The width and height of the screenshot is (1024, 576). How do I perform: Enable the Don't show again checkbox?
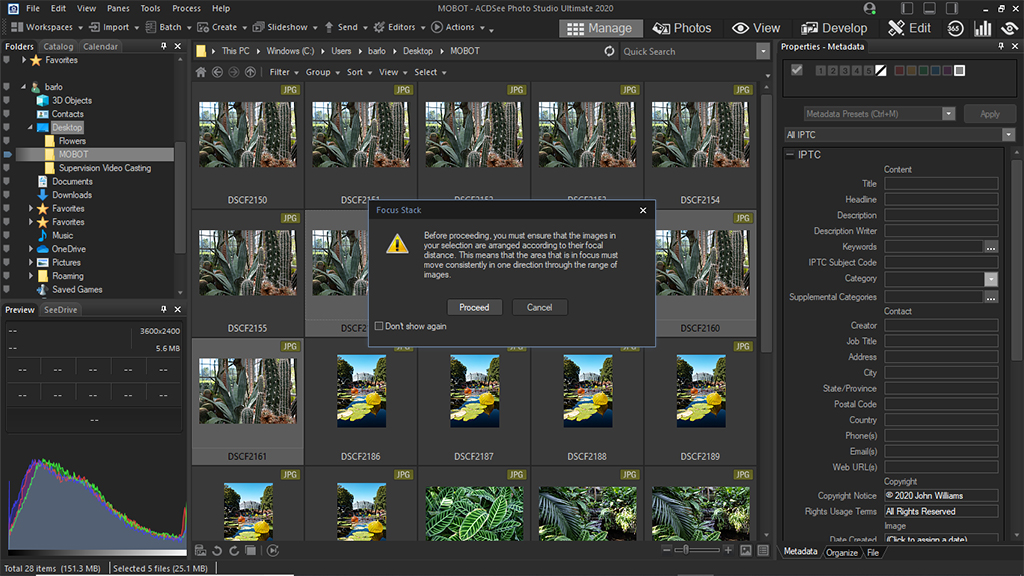[379, 326]
